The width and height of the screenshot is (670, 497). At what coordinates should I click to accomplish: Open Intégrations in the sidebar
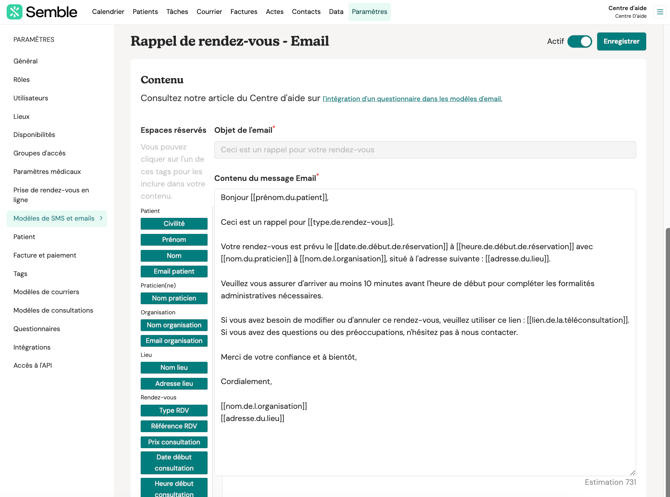[32, 347]
